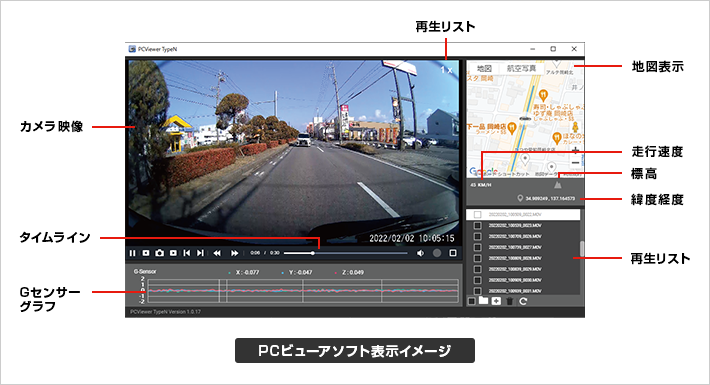Refresh the playlist with the reload icon

(x=523, y=301)
